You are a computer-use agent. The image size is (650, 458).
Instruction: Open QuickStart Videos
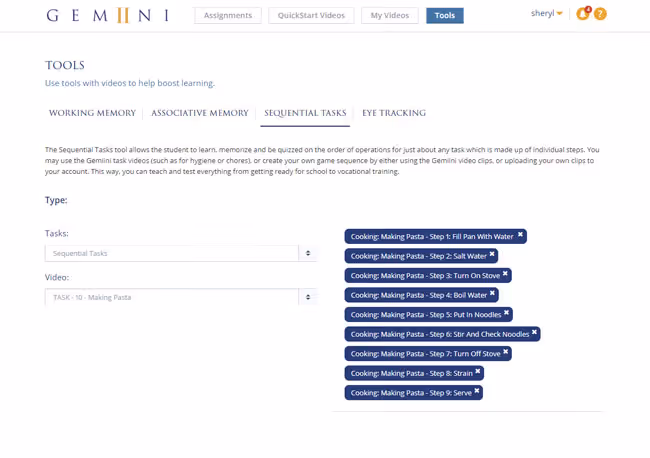coord(311,15)
